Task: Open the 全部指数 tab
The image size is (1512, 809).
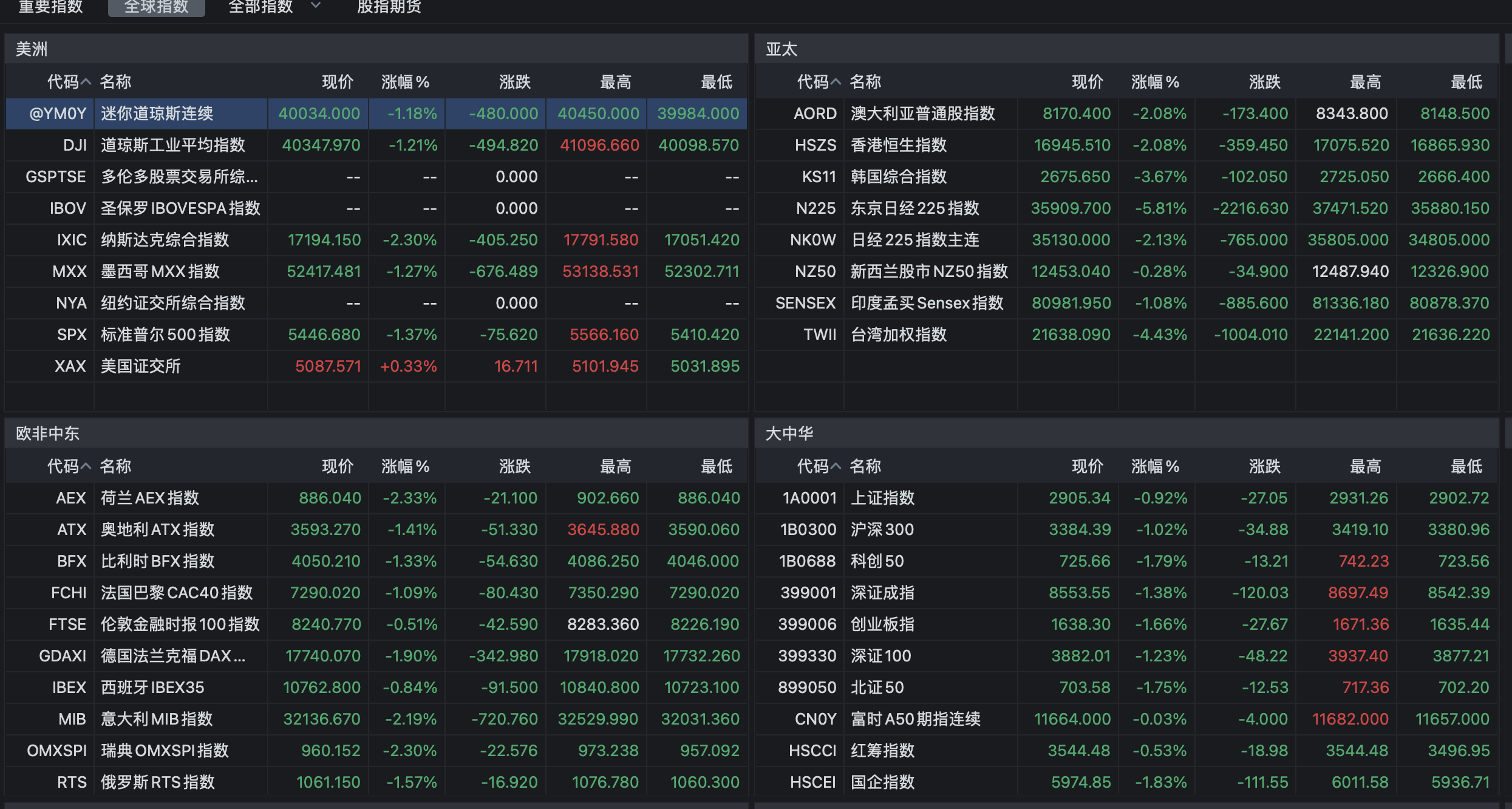Action: [261, 7]
